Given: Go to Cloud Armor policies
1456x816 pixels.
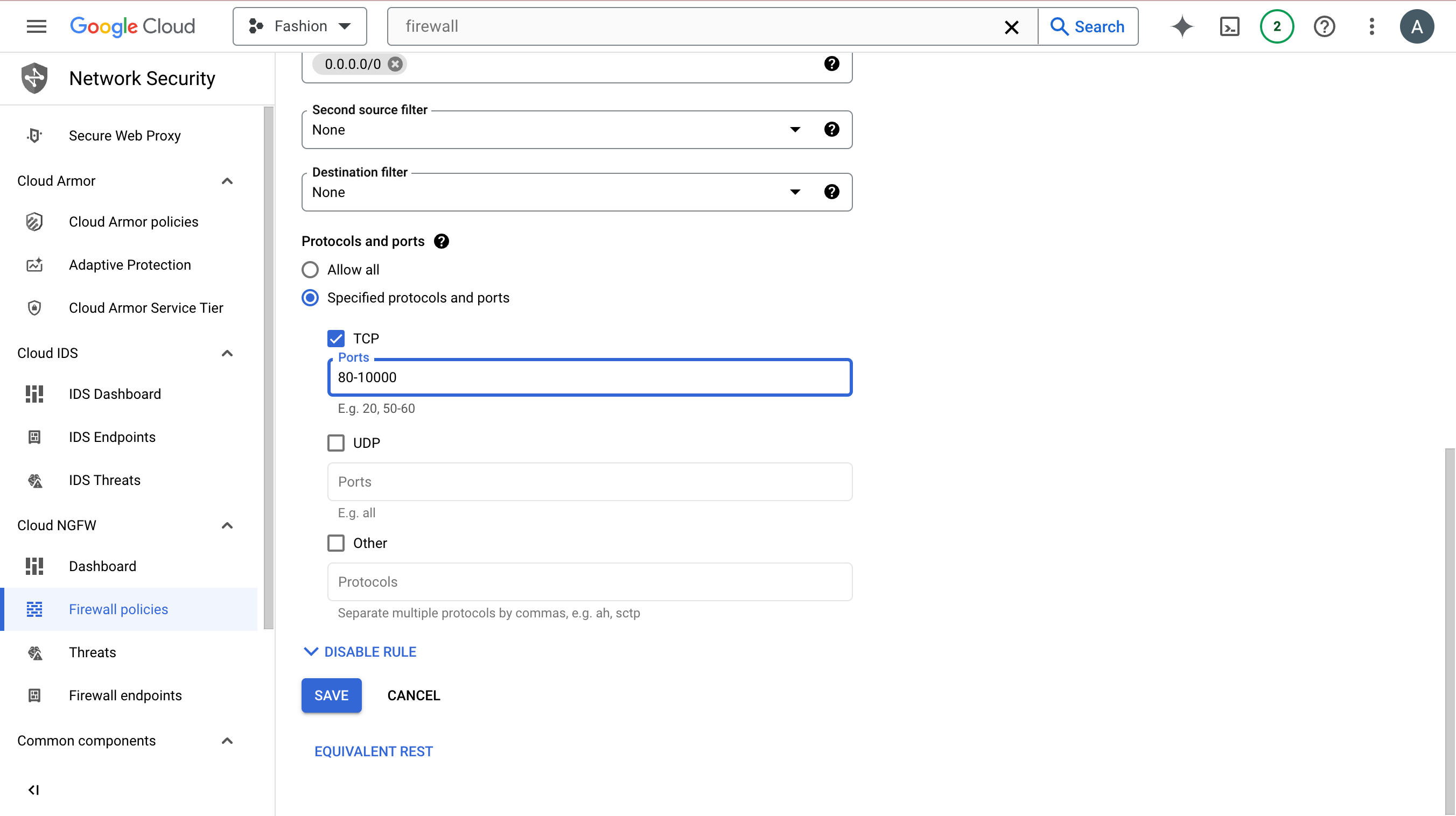Looking at the screenshot, I should click(x=134, y=222).
